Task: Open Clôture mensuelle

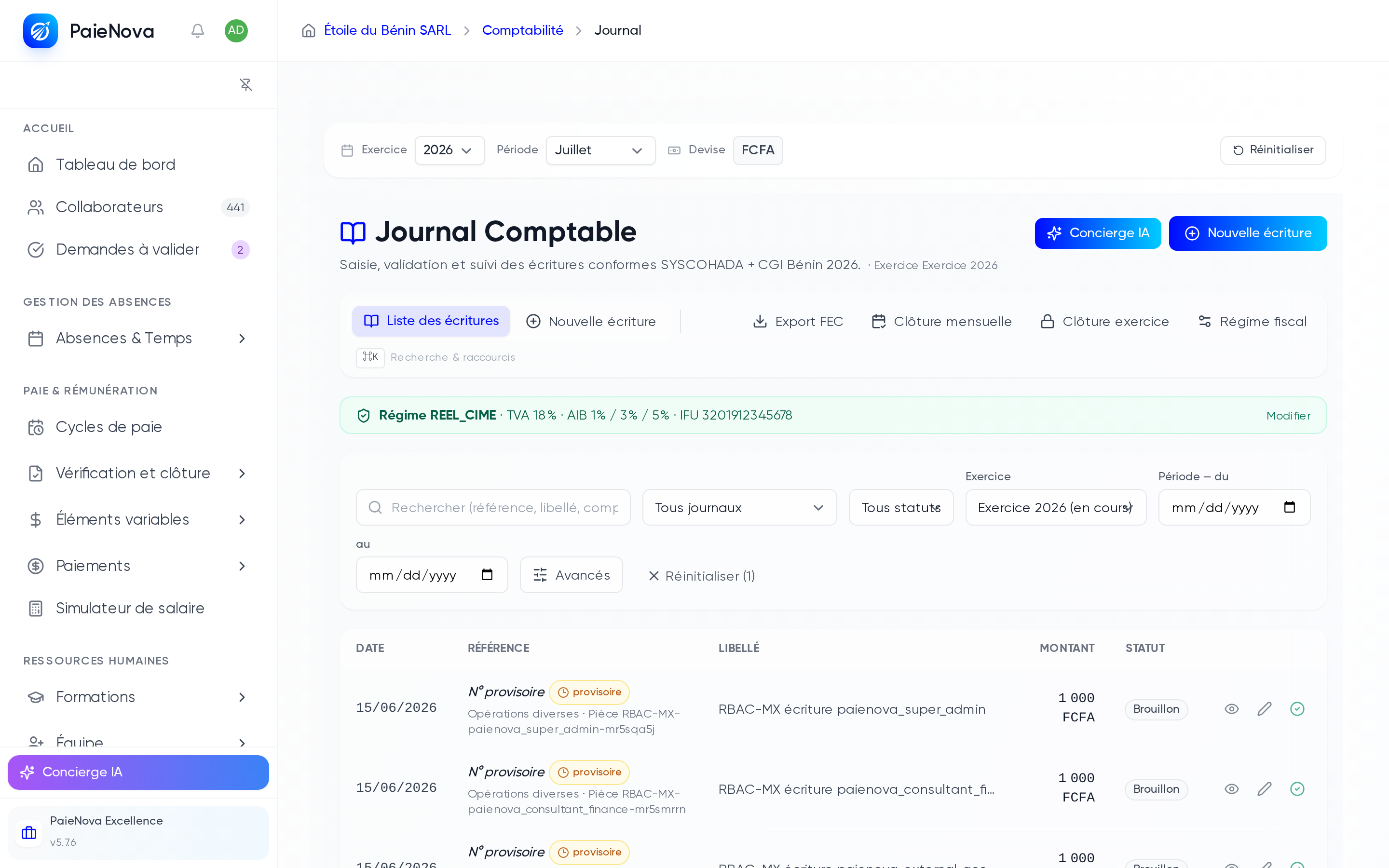Action: tap(941, 322)
